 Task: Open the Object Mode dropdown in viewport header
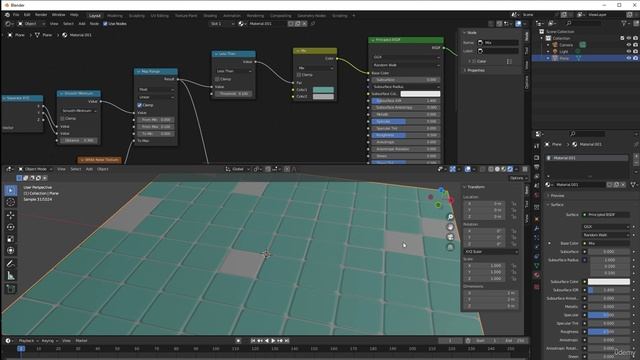(x=35, y=169)
